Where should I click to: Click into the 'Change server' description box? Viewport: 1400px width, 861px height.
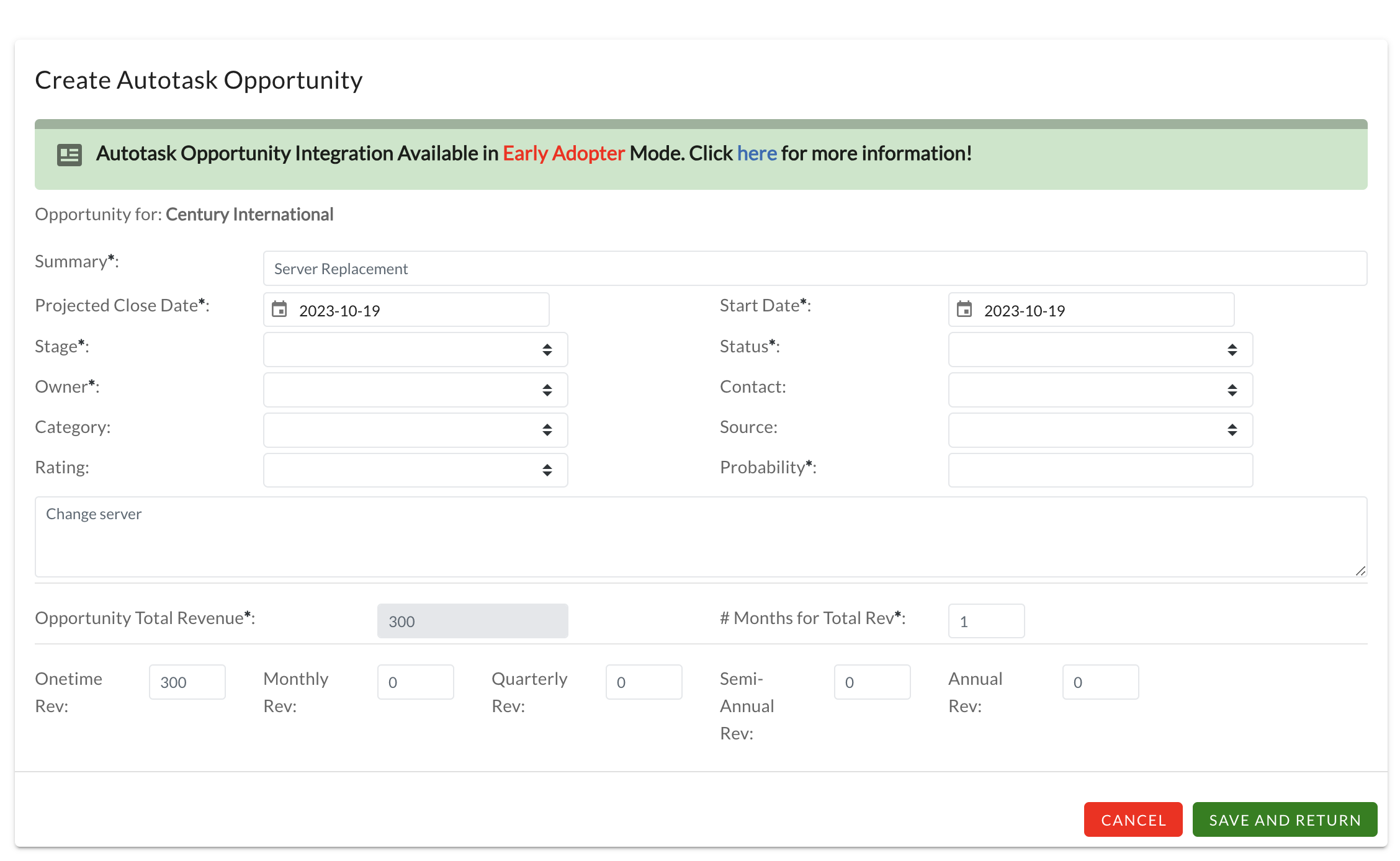700,537
